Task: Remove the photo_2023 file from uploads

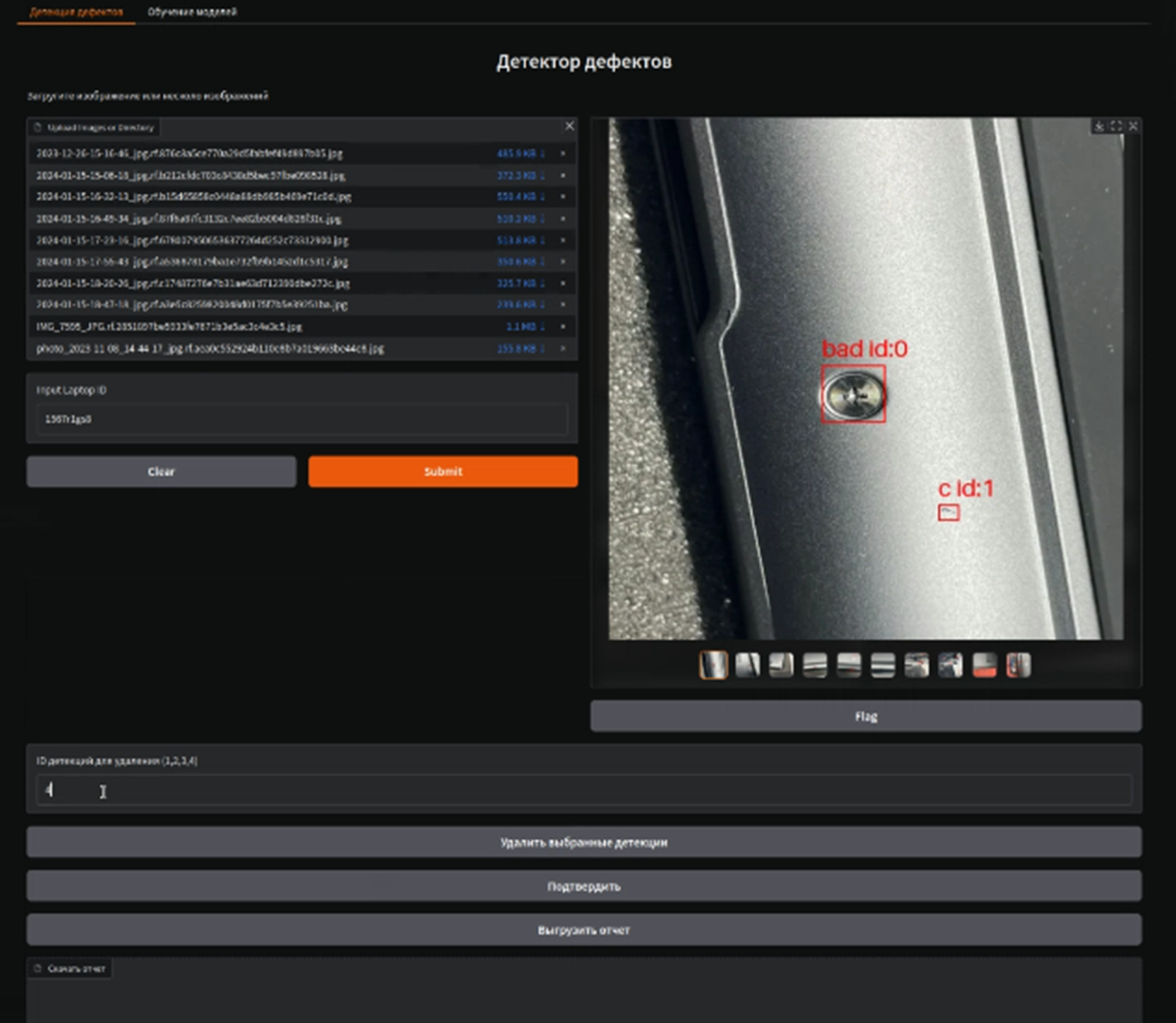Action: (x=562, y=348)
